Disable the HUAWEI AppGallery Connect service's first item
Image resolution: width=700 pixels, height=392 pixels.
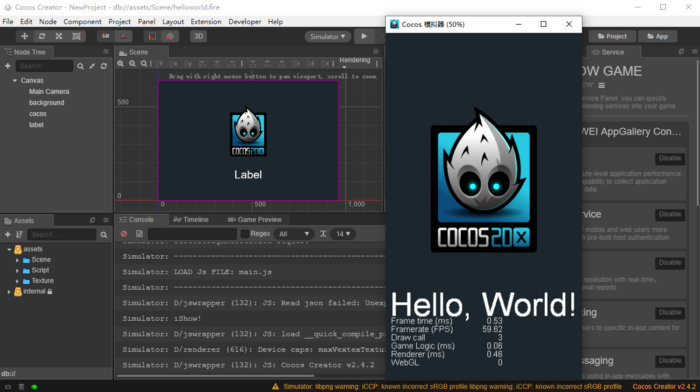pyautogui.click(x=670, y=158)
